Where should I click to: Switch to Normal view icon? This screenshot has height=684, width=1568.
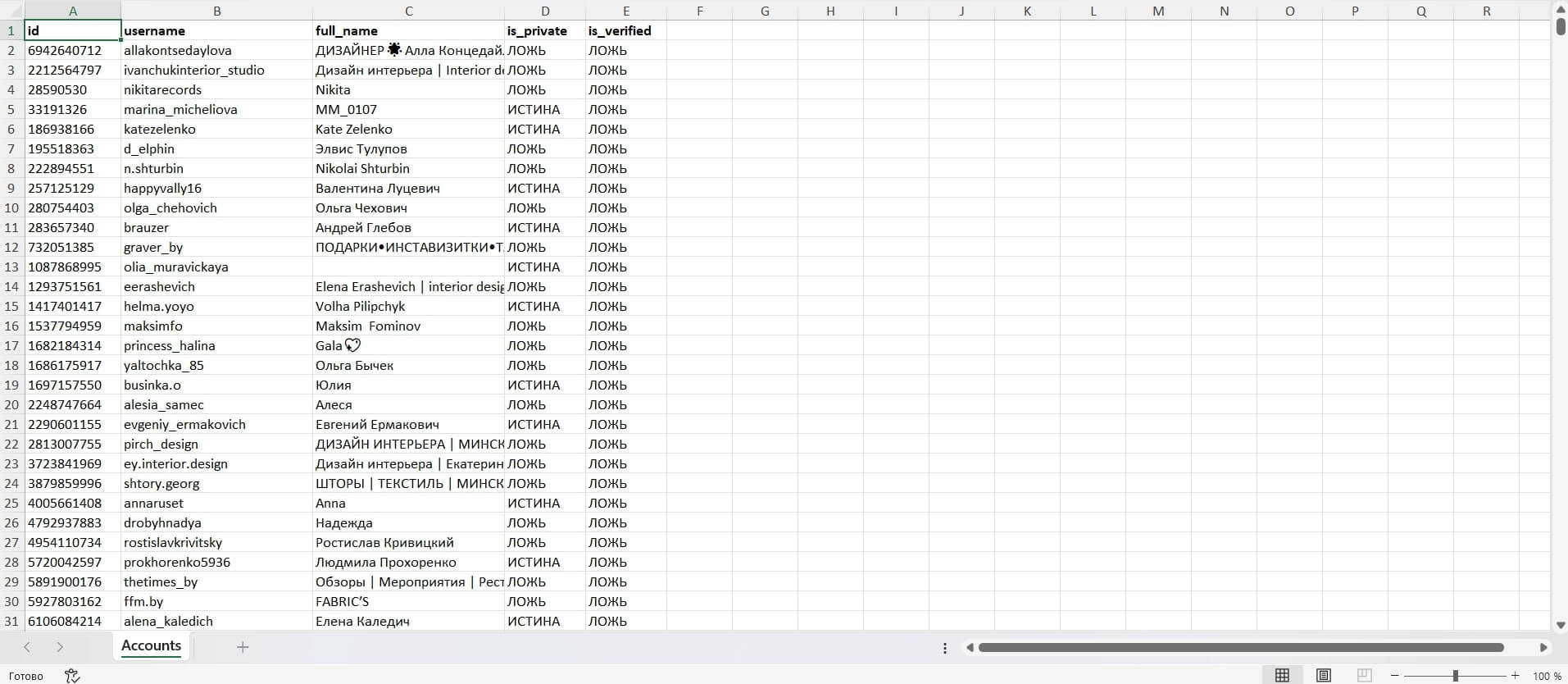point(1282,676)
